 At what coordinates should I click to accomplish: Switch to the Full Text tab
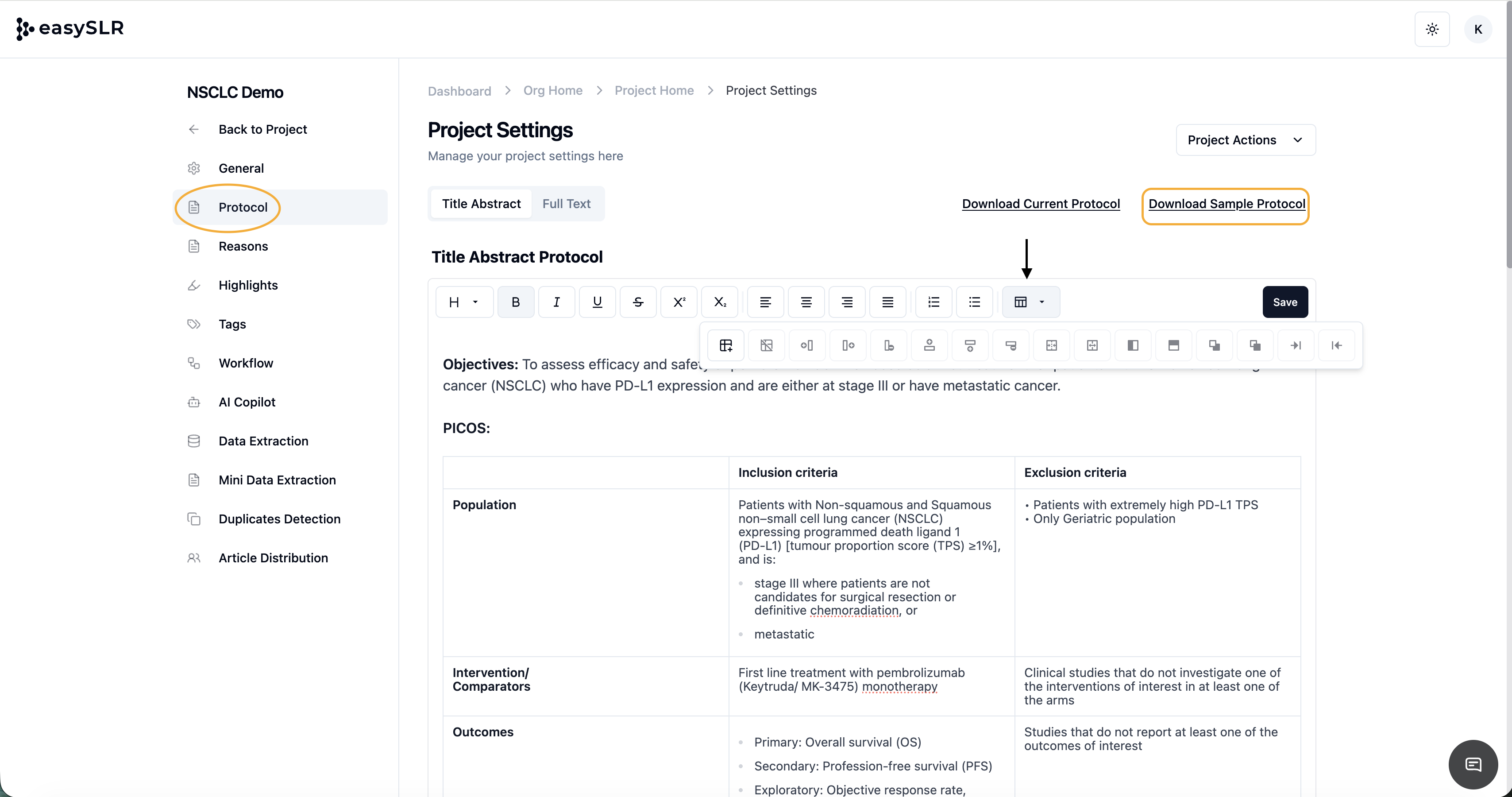pyautogui.click(x=566, y=204)
